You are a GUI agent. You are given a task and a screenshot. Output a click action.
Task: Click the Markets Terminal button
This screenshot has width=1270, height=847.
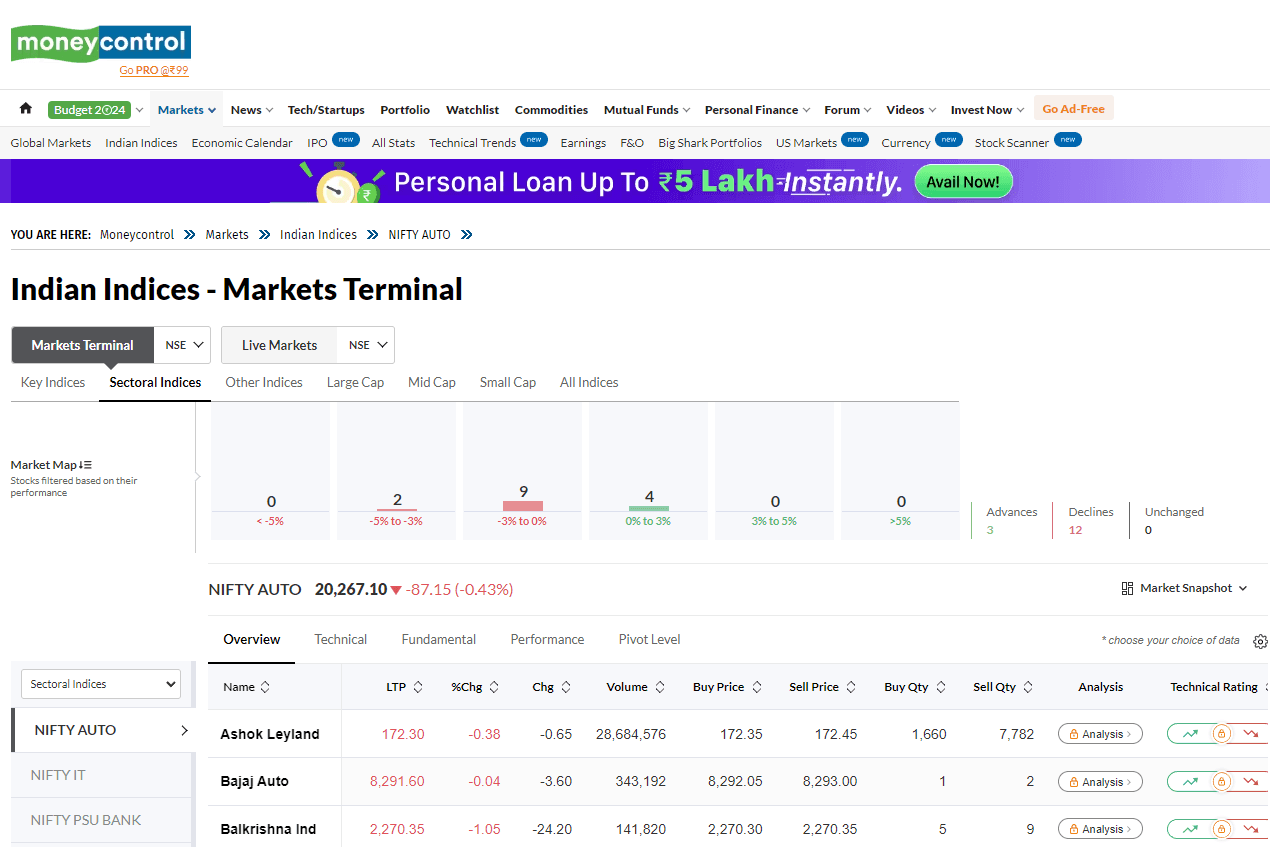click(82, 345)
